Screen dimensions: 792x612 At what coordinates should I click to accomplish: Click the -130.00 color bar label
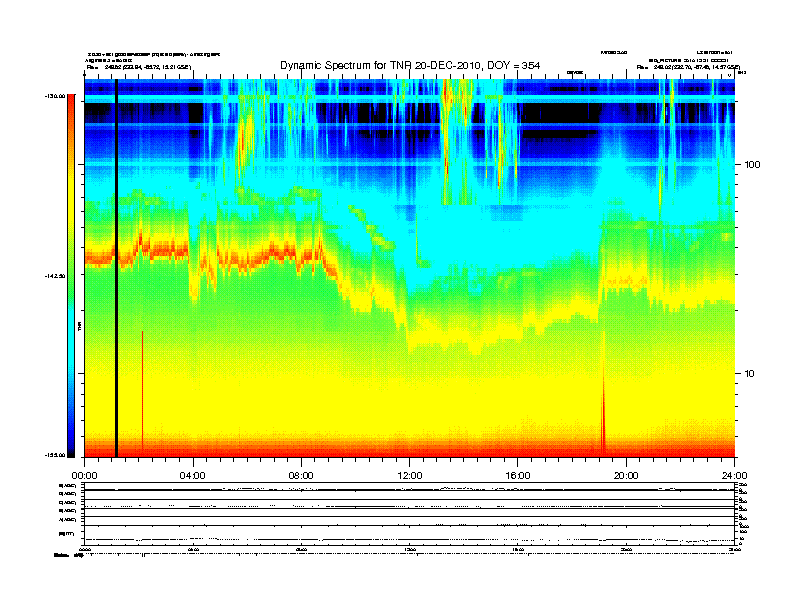tap(55, 96)
